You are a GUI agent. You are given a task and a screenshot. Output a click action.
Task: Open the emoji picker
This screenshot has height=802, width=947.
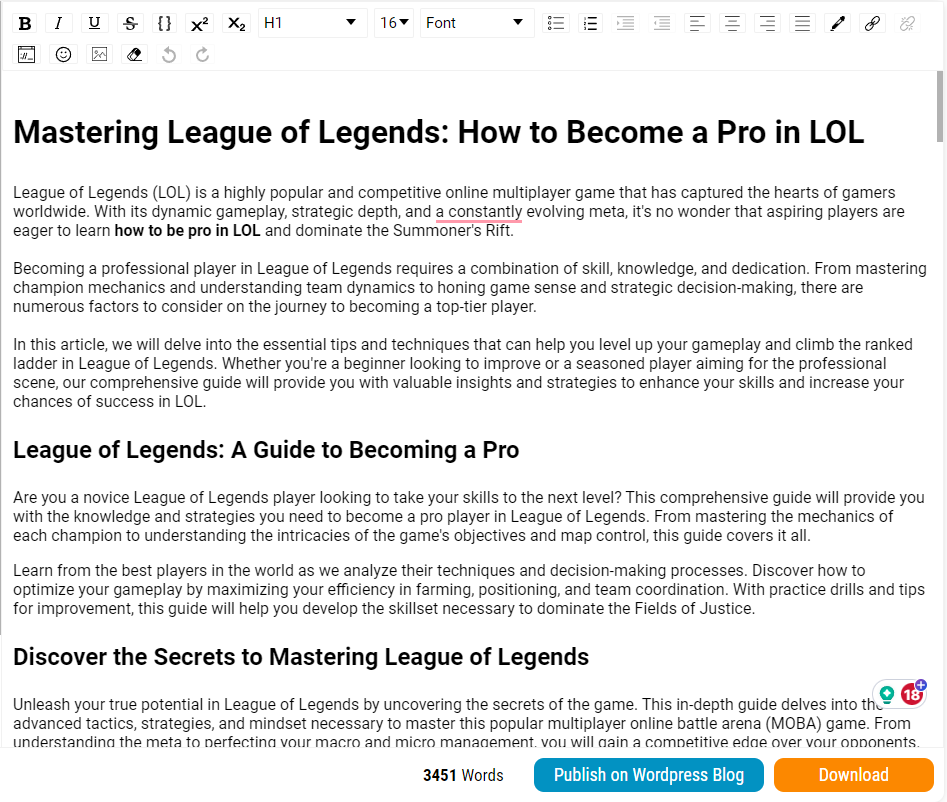(63, 55)
